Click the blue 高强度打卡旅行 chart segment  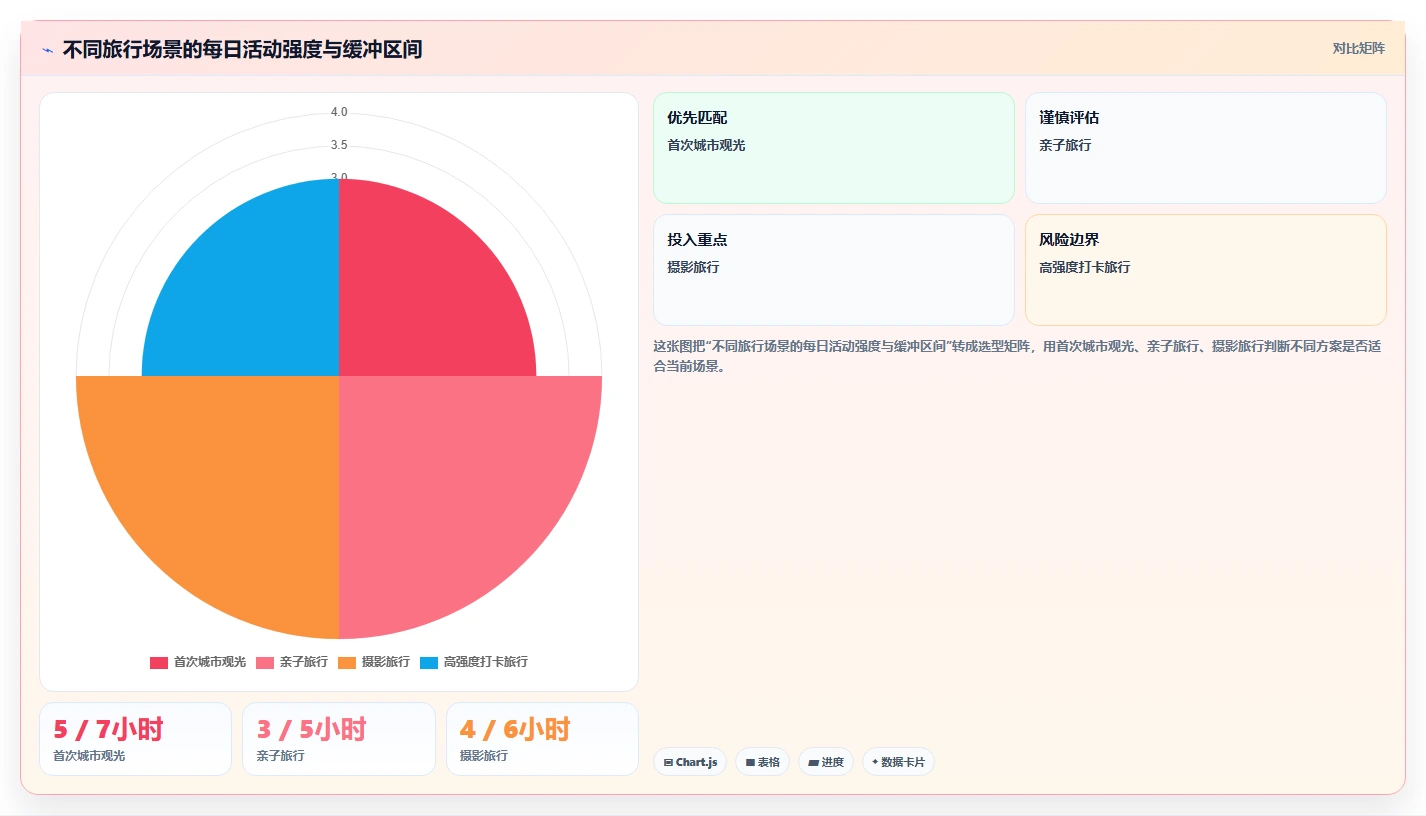[x=258, y=295]
